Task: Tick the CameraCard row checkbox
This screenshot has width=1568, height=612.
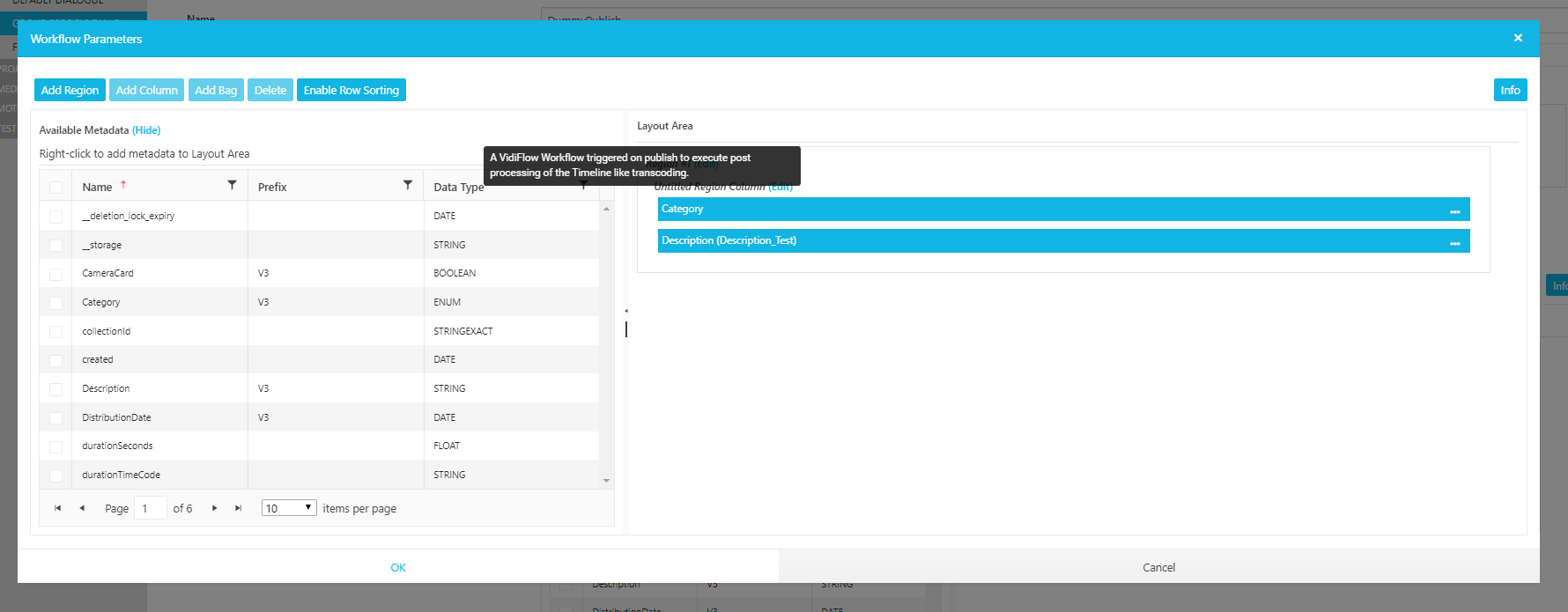Action: pyautogui.click(x=56, y=274)
